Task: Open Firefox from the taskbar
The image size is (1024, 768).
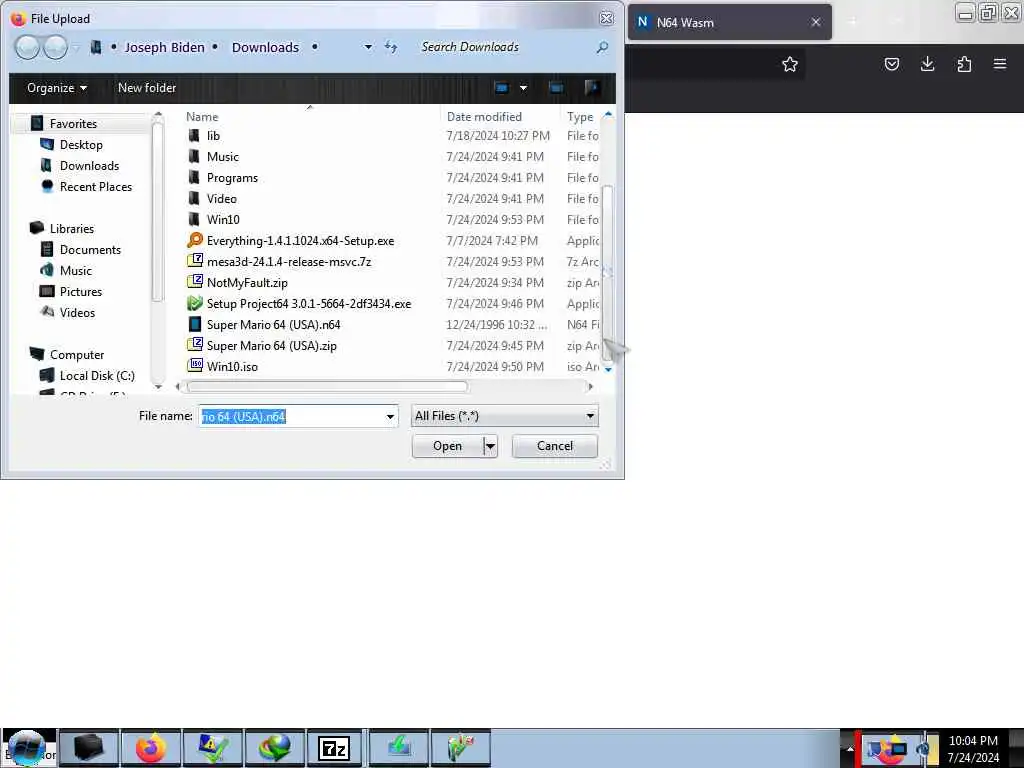Action: [151, 748]
